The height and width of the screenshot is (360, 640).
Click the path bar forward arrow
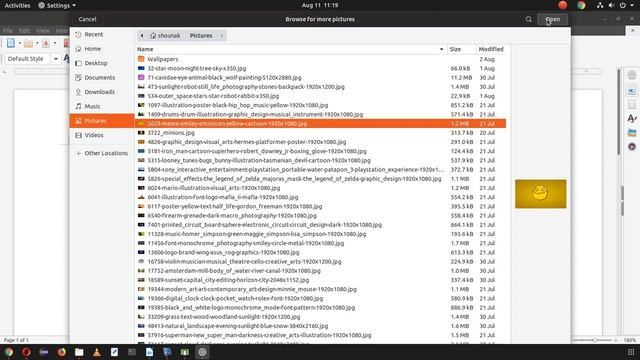pos(222,36)
